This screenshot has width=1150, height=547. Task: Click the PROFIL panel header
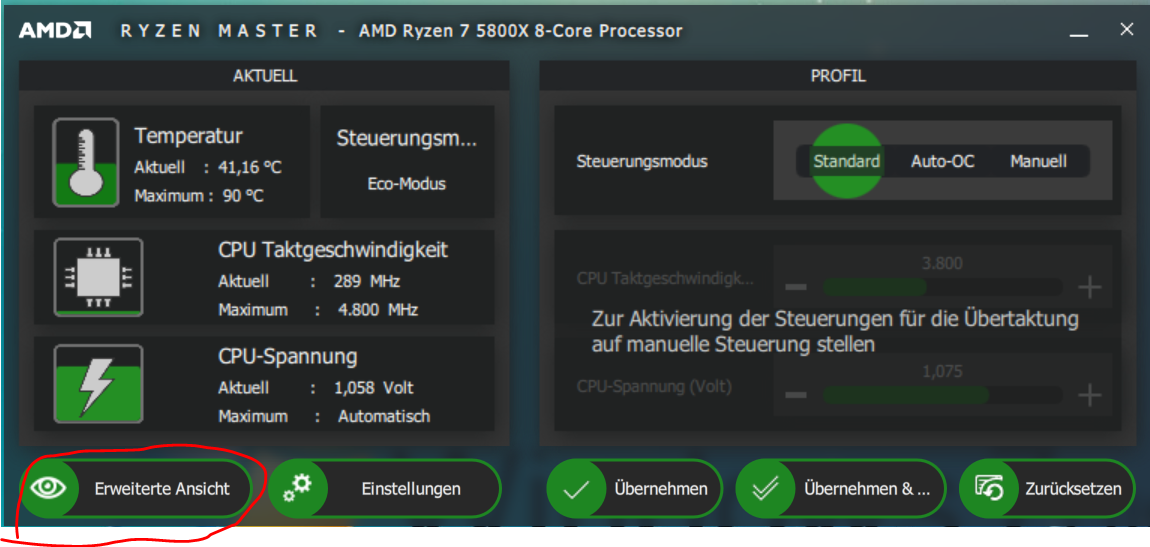[838, 76]
